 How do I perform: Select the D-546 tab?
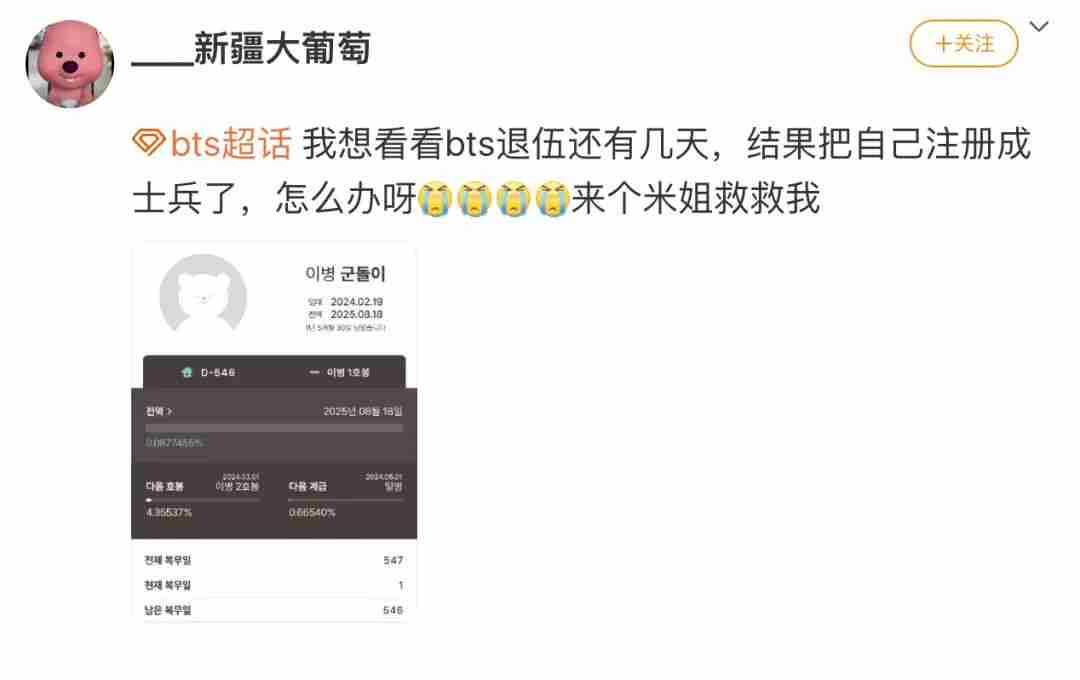209,372
